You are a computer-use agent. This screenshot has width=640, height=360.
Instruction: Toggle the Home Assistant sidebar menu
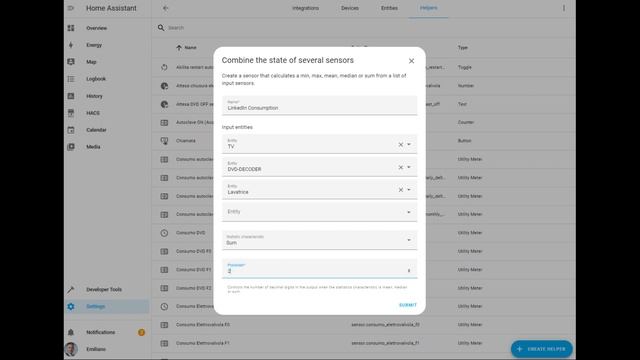[71, 8]
